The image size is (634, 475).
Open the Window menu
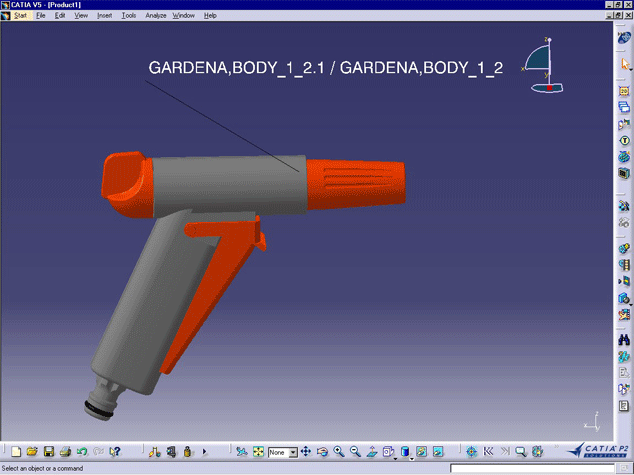[x=184, y=15]
